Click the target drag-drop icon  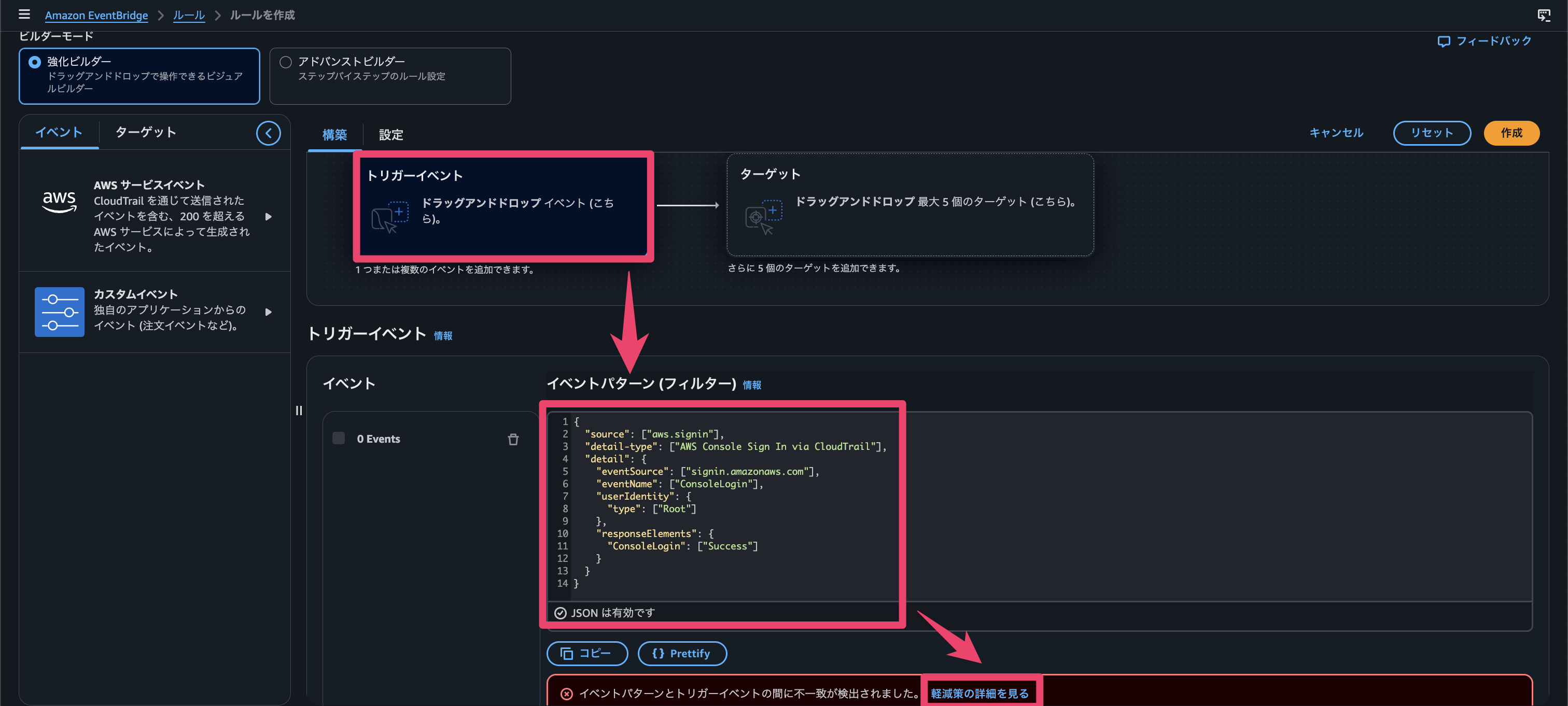click(763, 217)
